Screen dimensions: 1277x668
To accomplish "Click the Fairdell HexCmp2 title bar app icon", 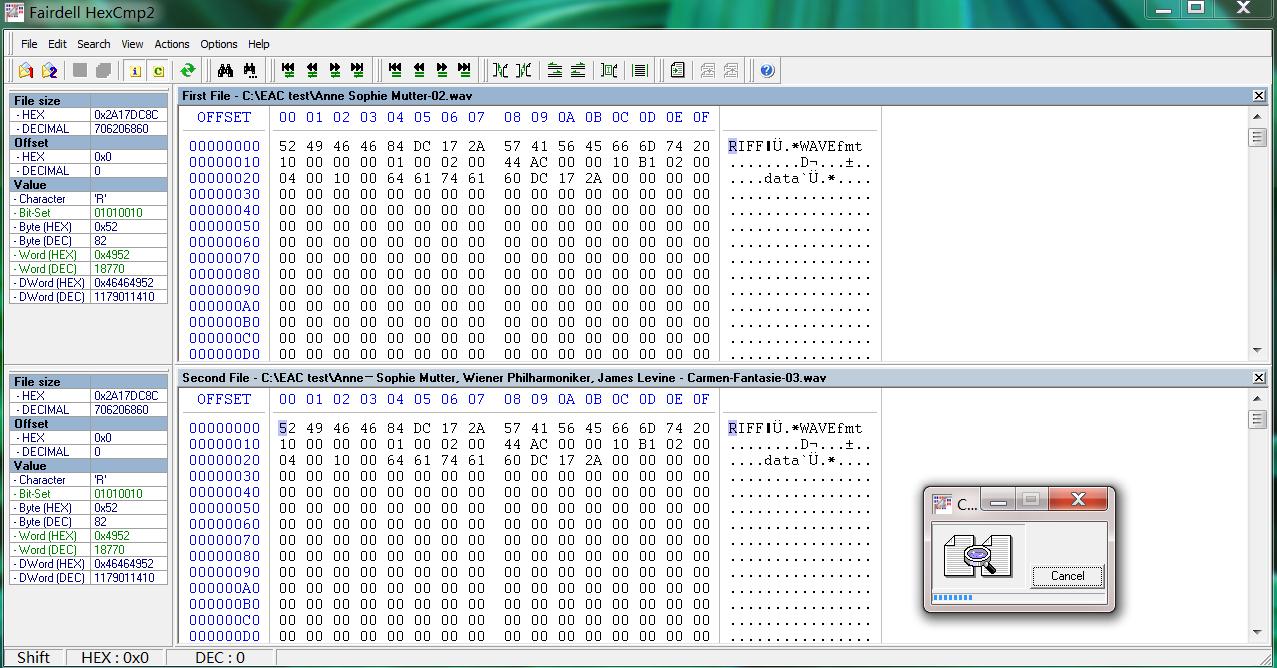I will pyautogui.click(x=13, y=12).
